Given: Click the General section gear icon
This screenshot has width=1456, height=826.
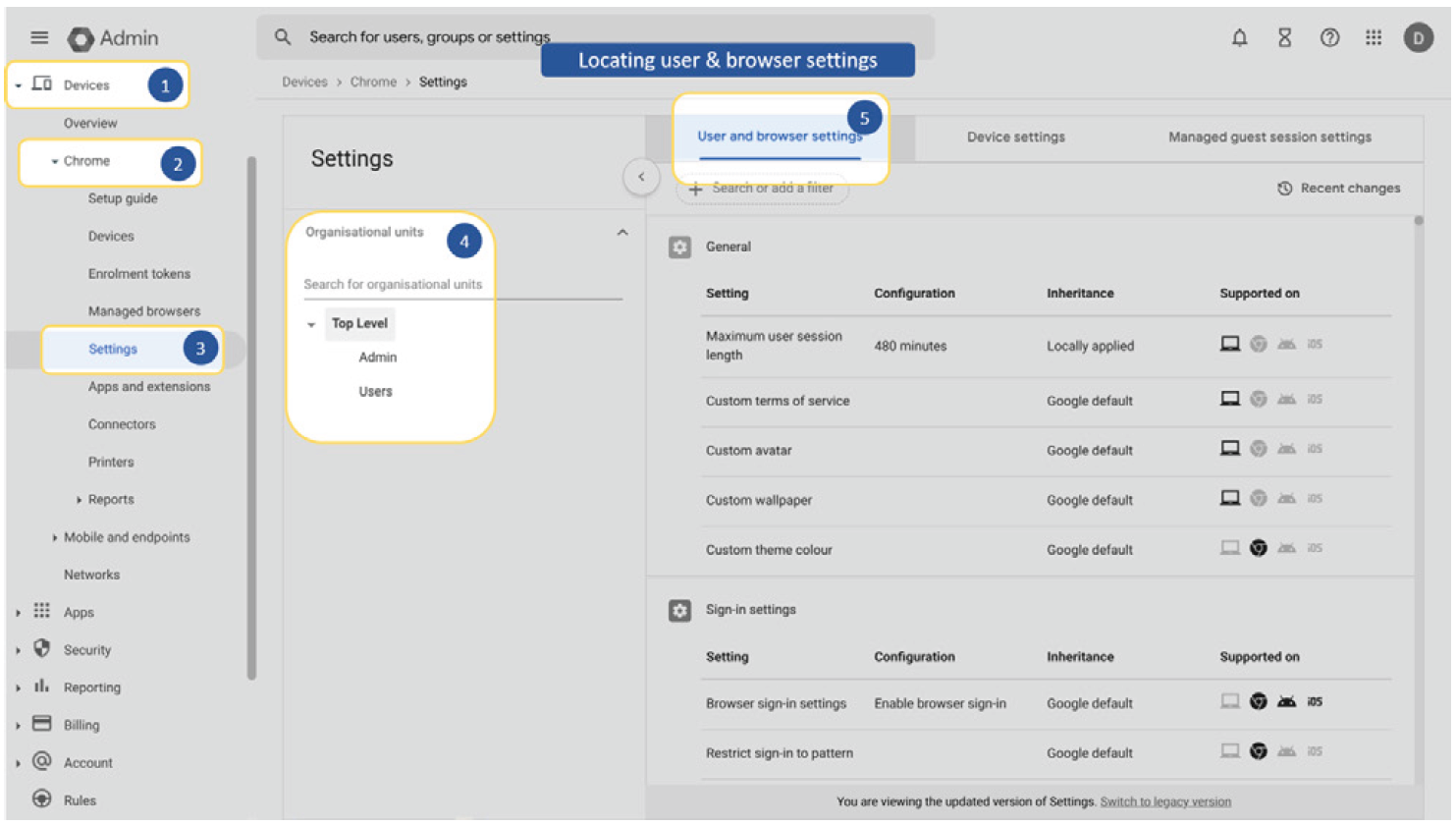Looking at the screenshot, I should click(x=679, y=247).
